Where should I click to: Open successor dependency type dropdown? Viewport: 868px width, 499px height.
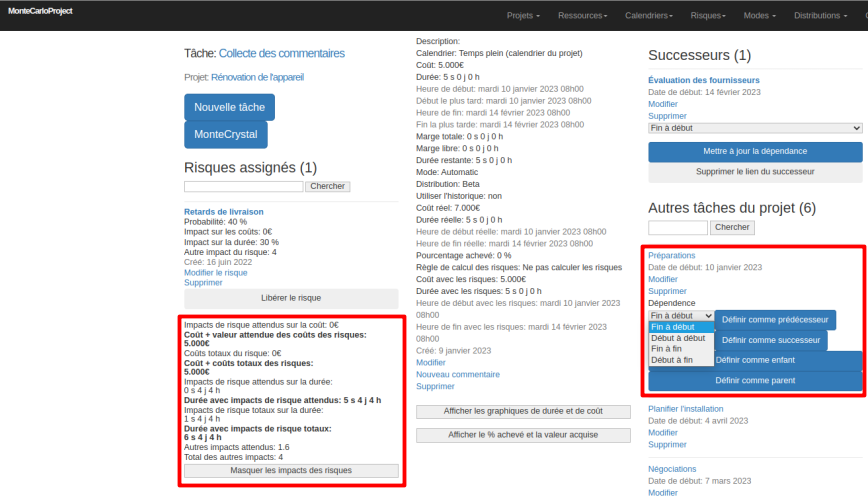[x=755, y=128]
